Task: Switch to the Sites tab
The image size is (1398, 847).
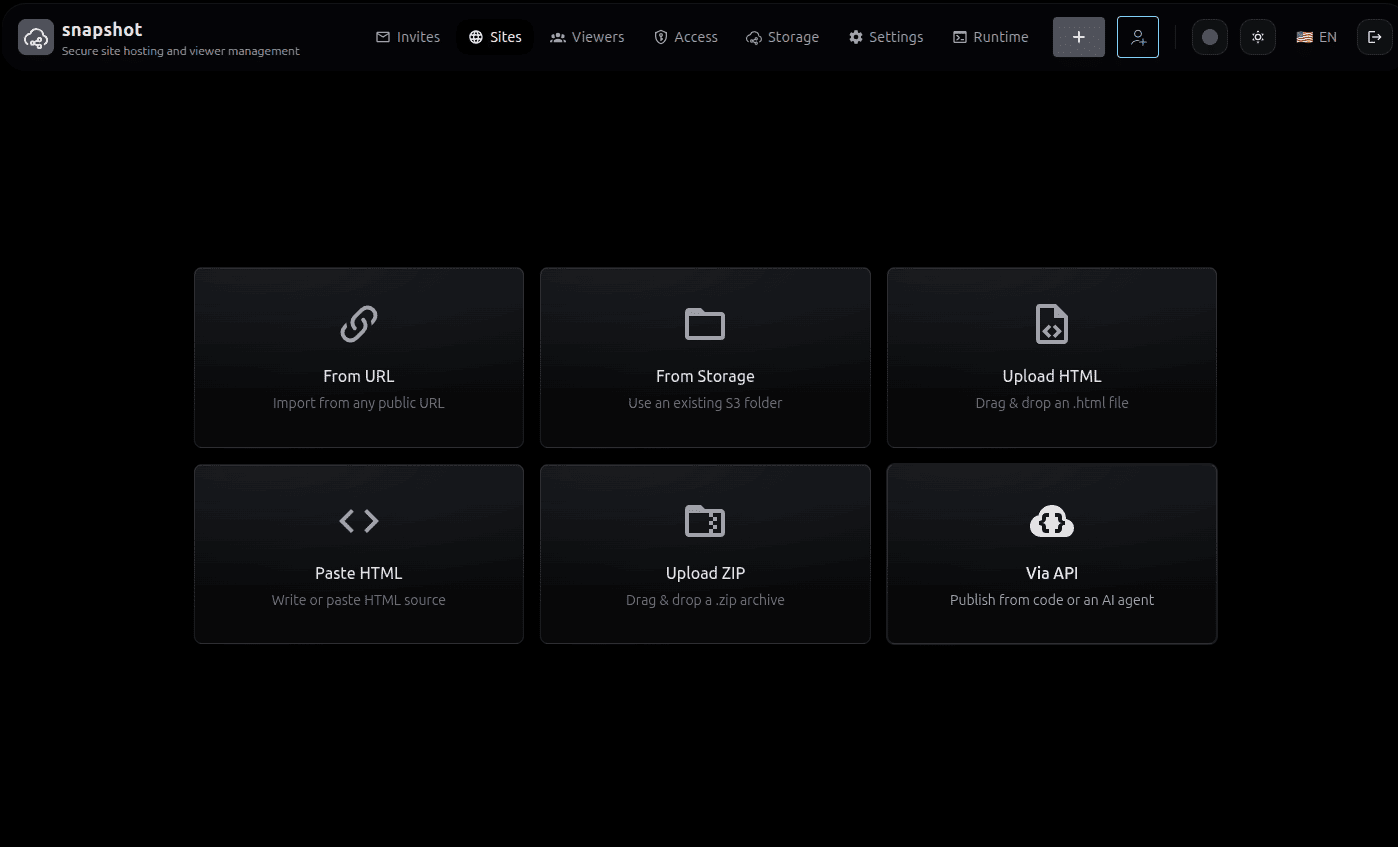Action: pyautogui.click(x=496, y=37)
